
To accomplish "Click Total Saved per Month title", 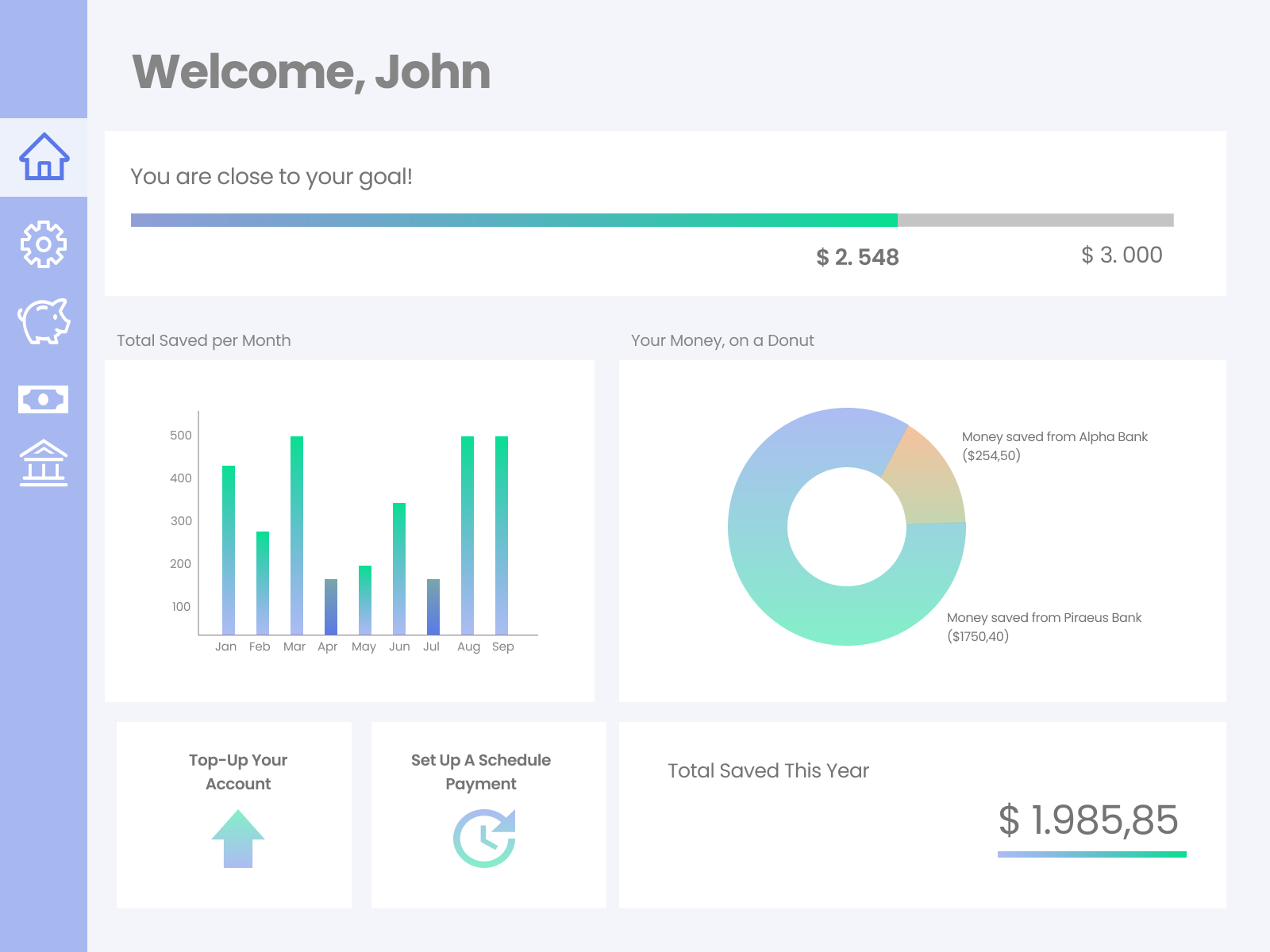I will tap(204, 340).
